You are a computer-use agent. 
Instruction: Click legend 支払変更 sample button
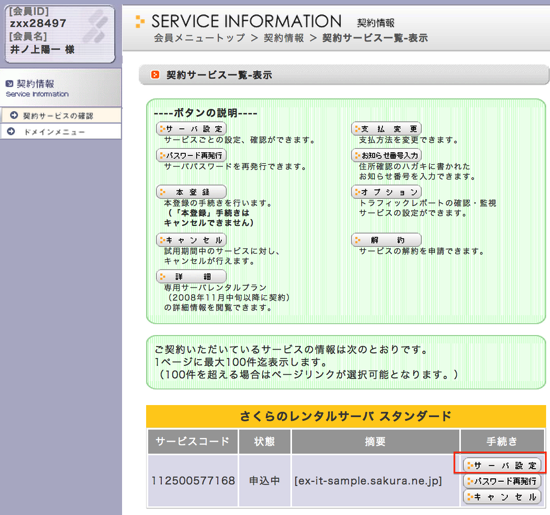[x=386, y=128]
